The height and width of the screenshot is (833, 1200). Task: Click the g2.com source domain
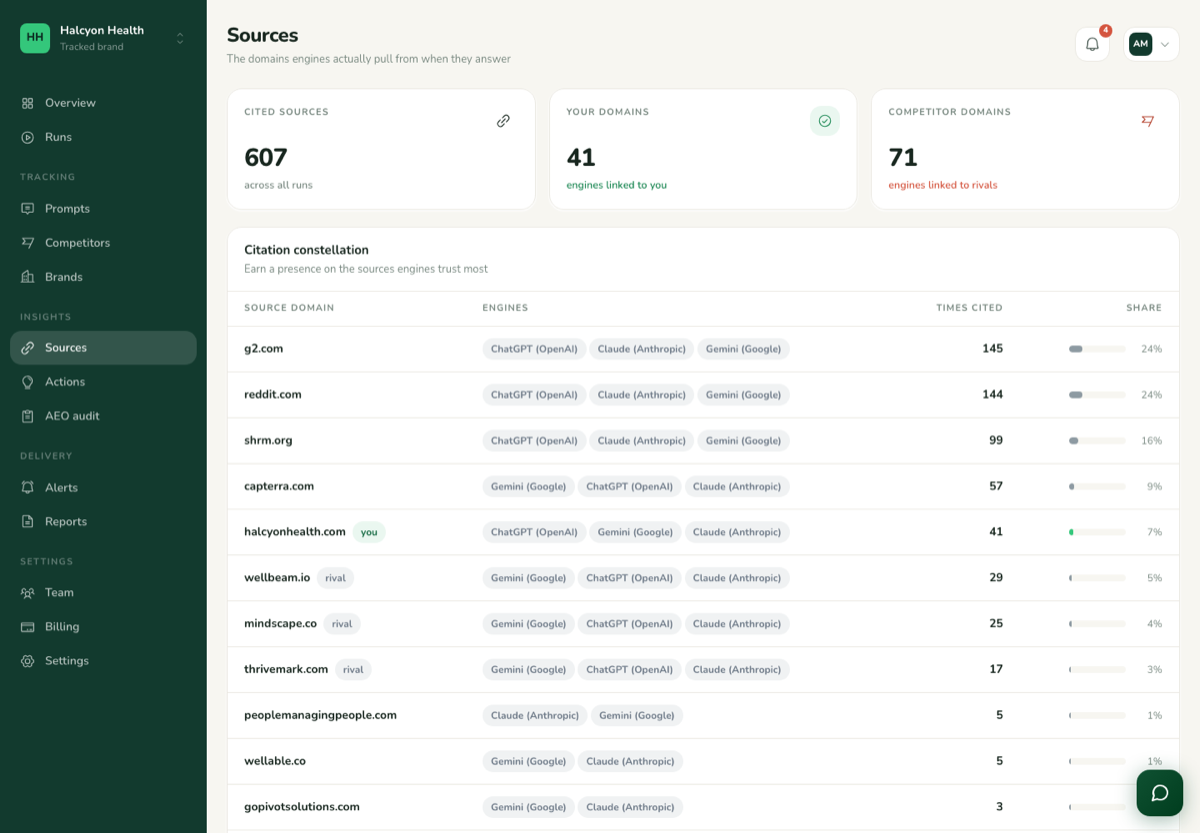point(264,349)
